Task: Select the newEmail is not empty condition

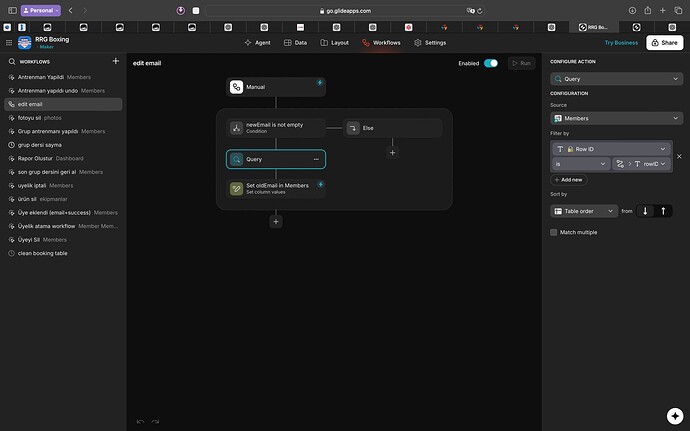Action: 276,128
